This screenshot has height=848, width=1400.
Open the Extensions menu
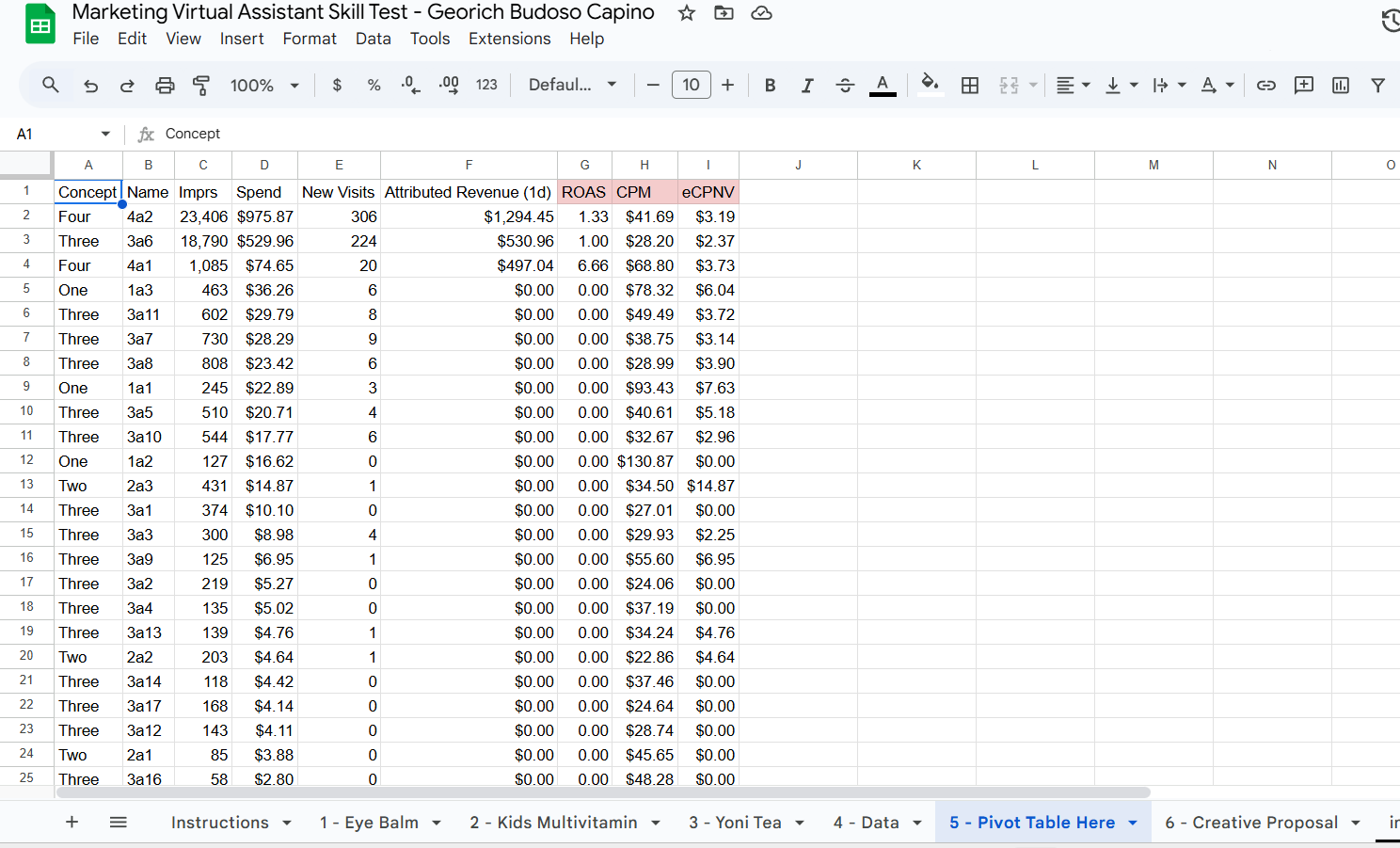point(510,39)
